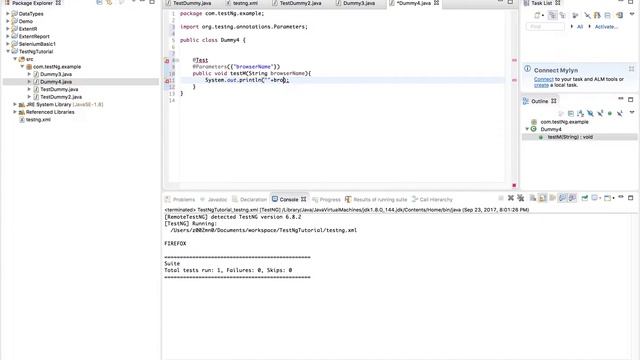
Task: Toggle Focus on Workweek icon in Task List
Action: pyautogui.click(x=575, y=16)
